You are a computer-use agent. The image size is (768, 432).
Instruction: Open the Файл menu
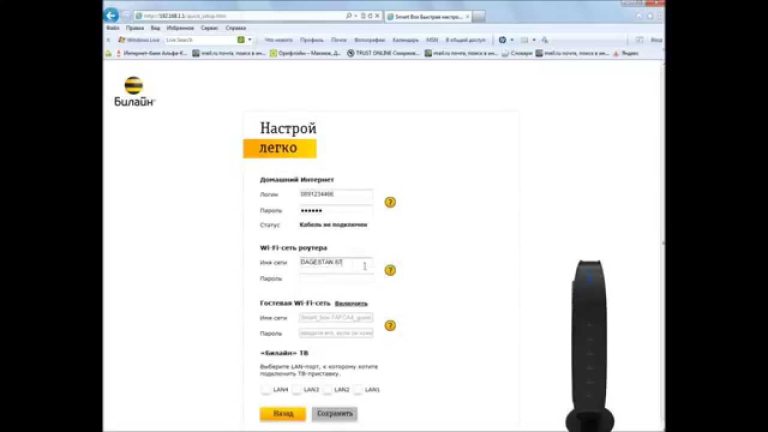pos(113,28)
